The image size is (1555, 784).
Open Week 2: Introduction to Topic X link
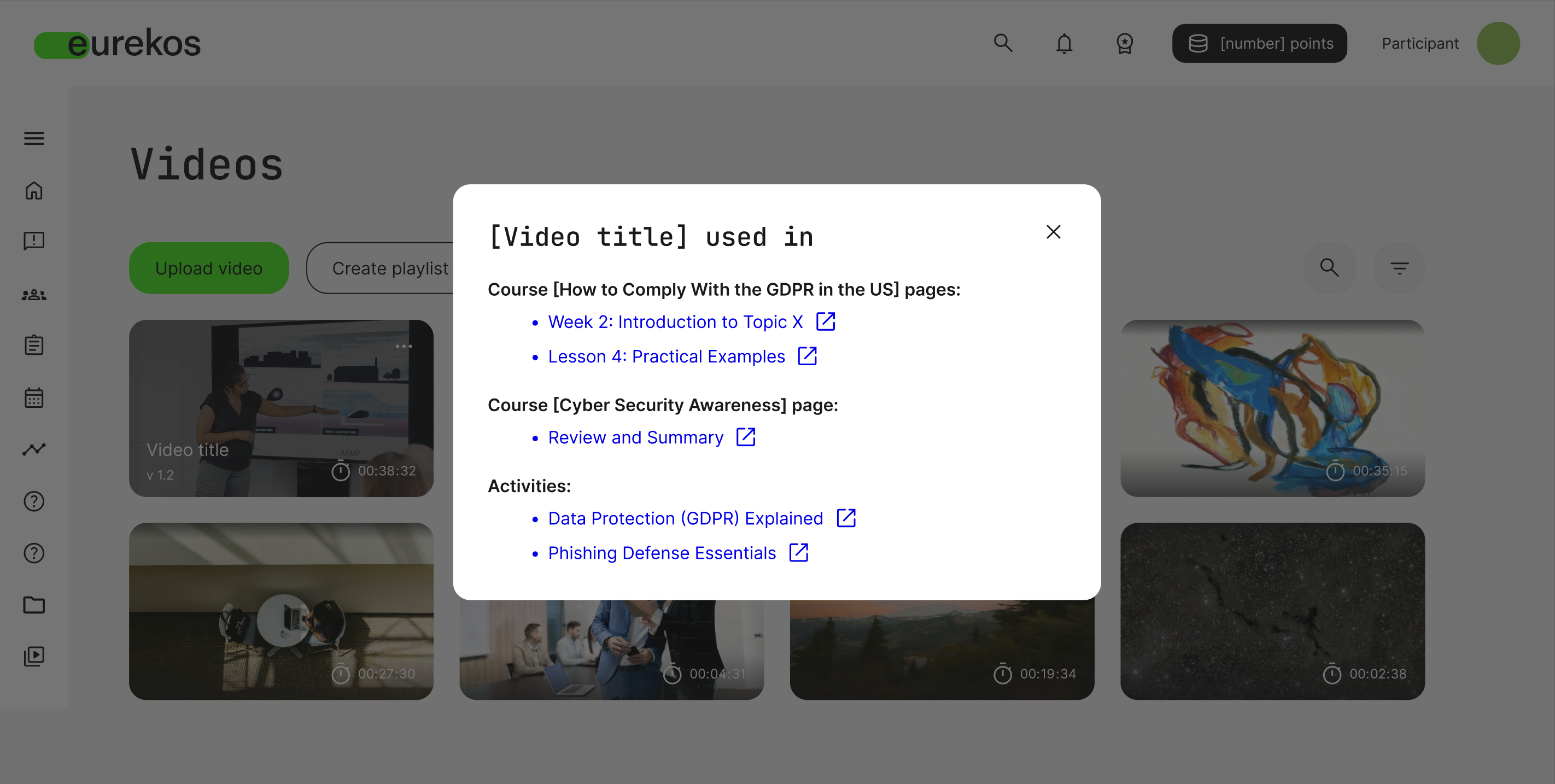(x=675, y=322)
